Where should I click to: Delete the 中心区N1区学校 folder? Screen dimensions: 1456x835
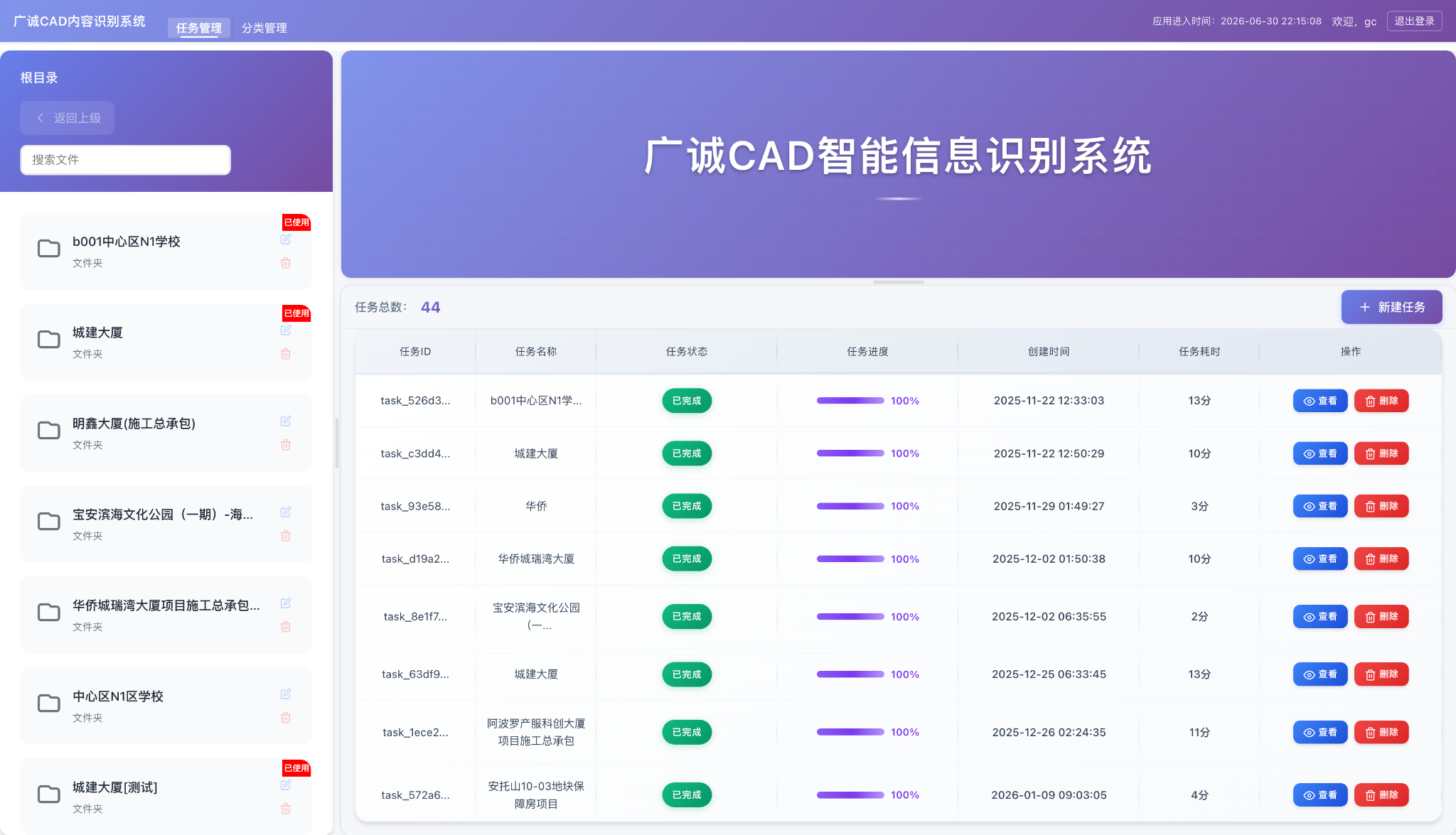pyautogui.click(x=286, y=718)
